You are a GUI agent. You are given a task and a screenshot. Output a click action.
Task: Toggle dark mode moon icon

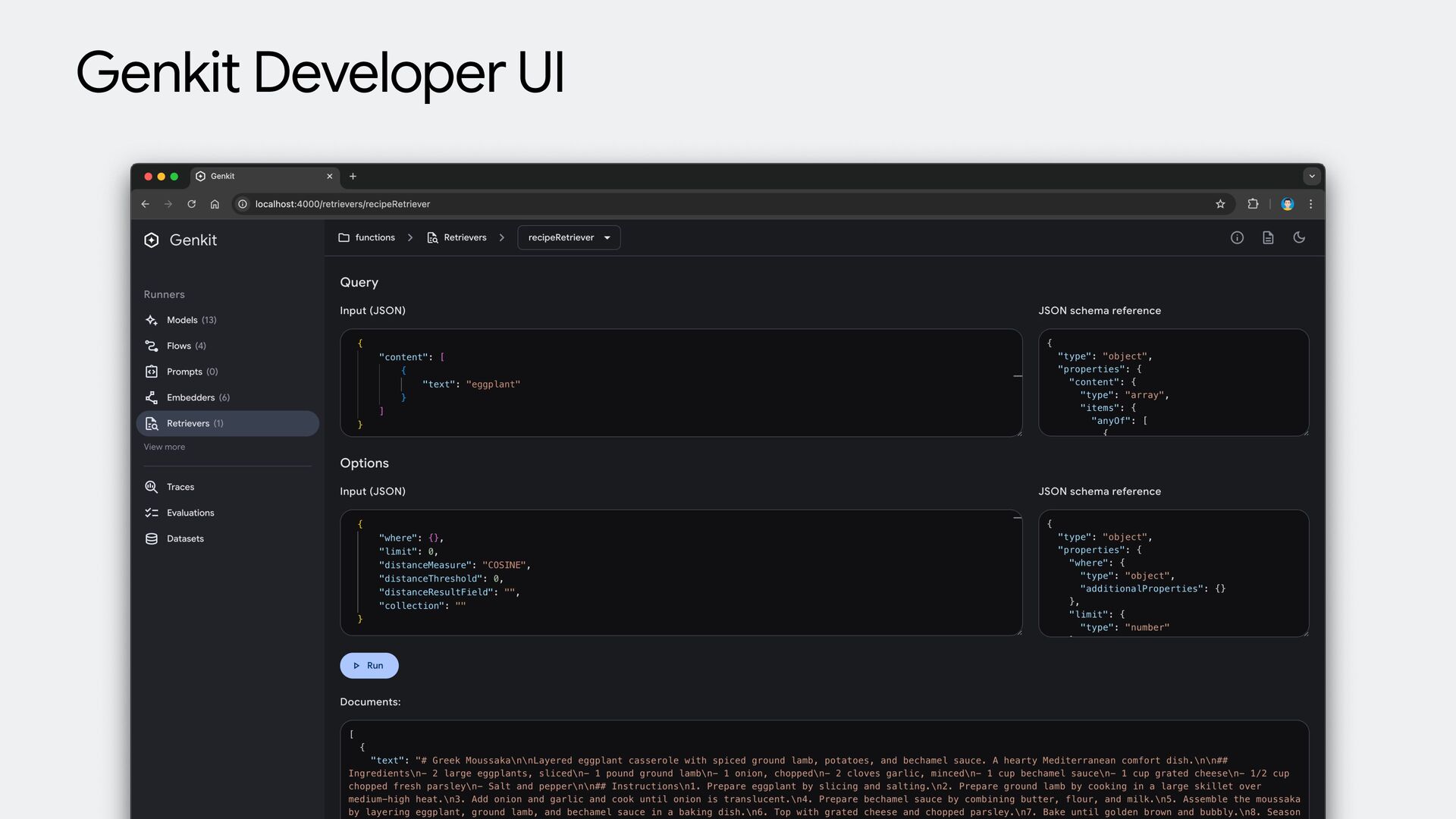(1299, 237)
